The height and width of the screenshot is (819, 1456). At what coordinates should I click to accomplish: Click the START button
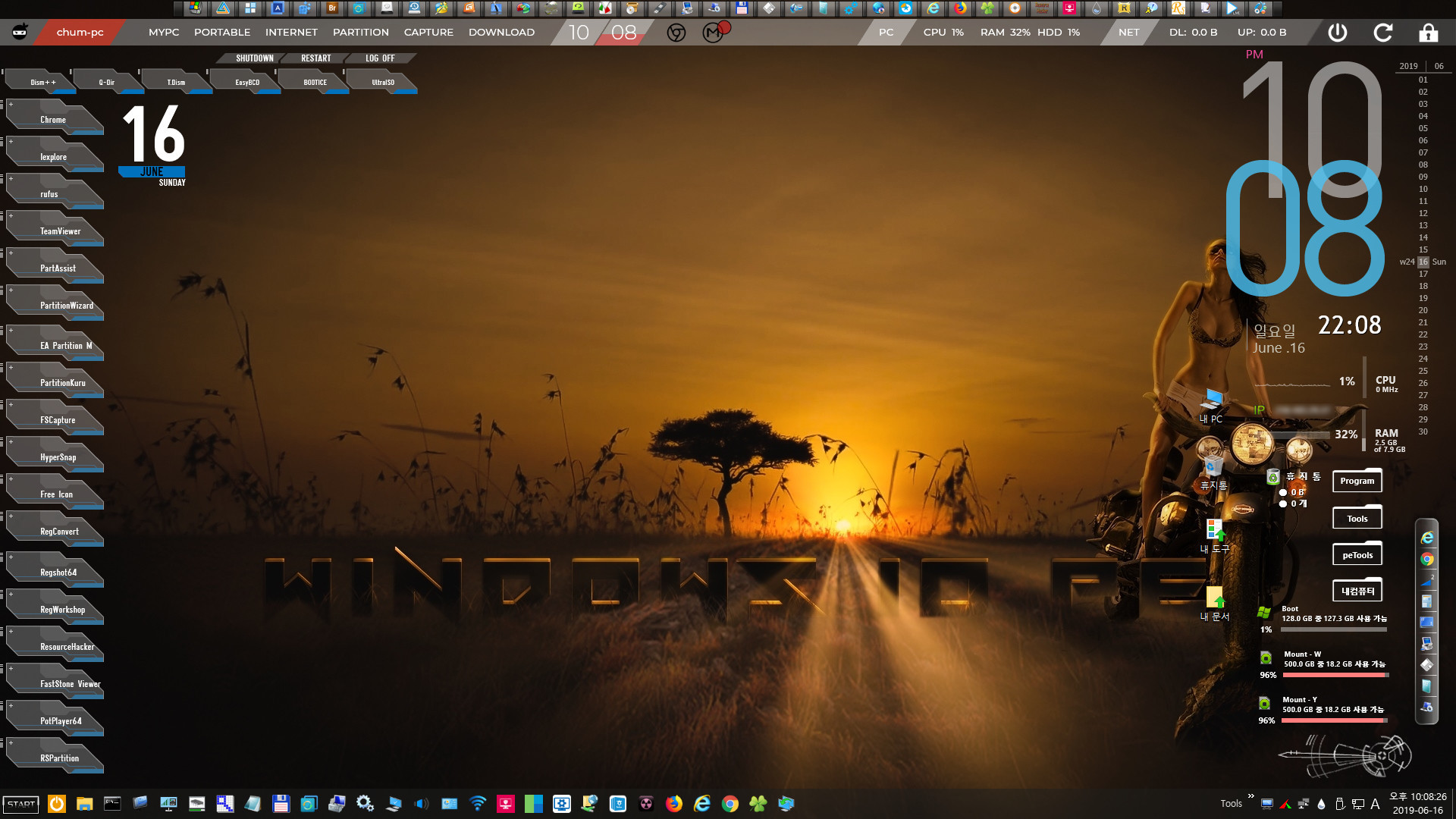[21, 804]
